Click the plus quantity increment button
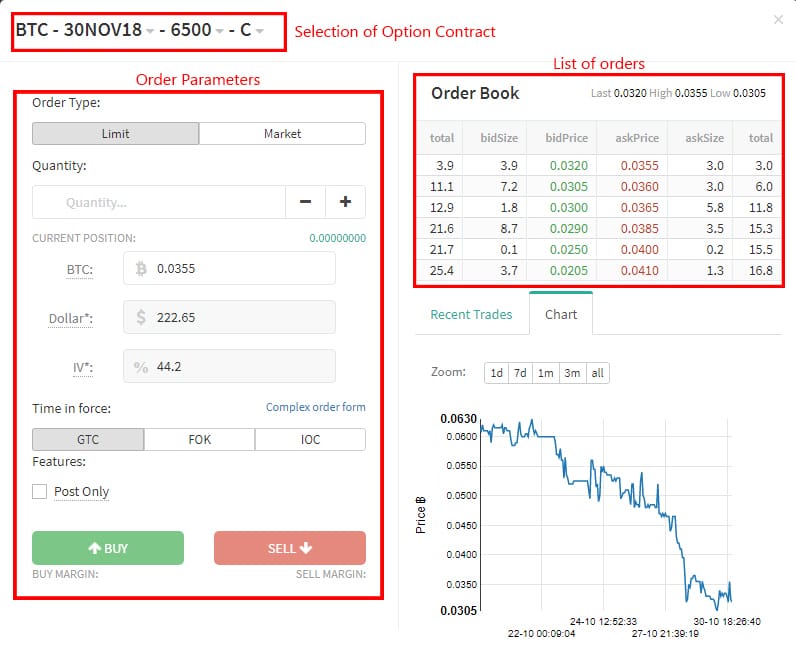Image resolution: width=796 pixels, height=652 pixels. coord(345,202)
